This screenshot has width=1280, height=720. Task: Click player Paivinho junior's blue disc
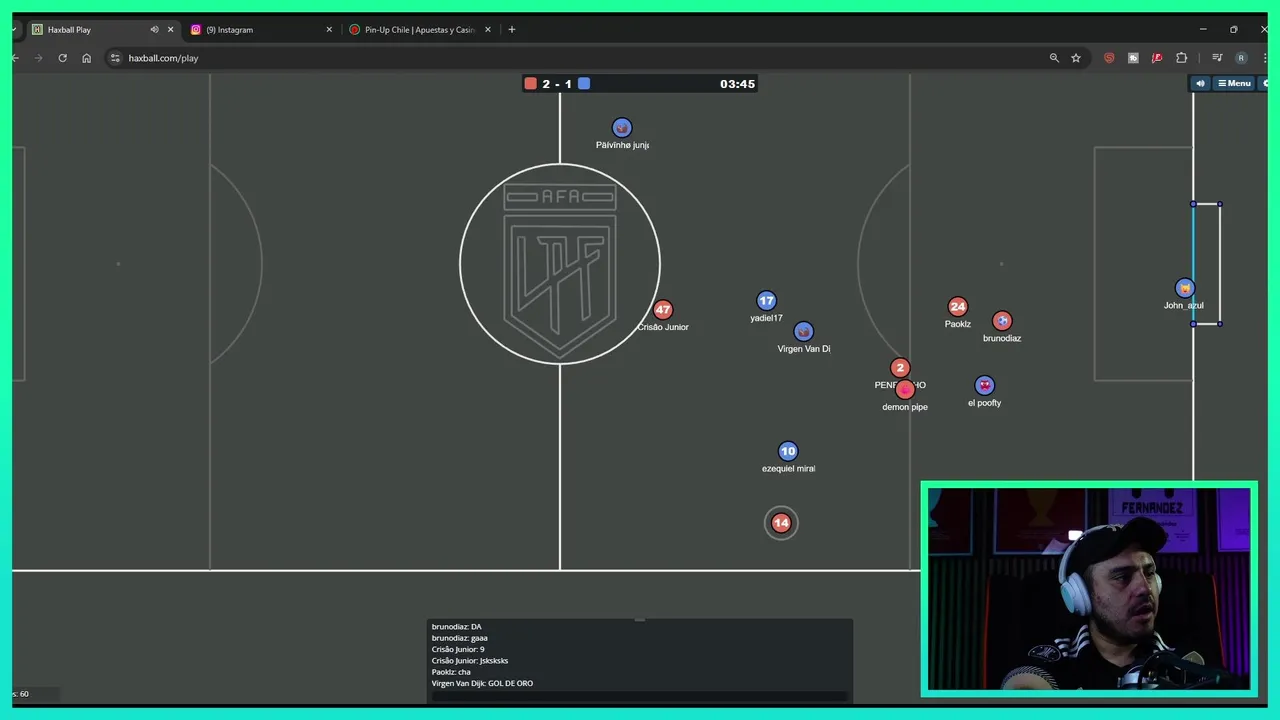[622, 128]
